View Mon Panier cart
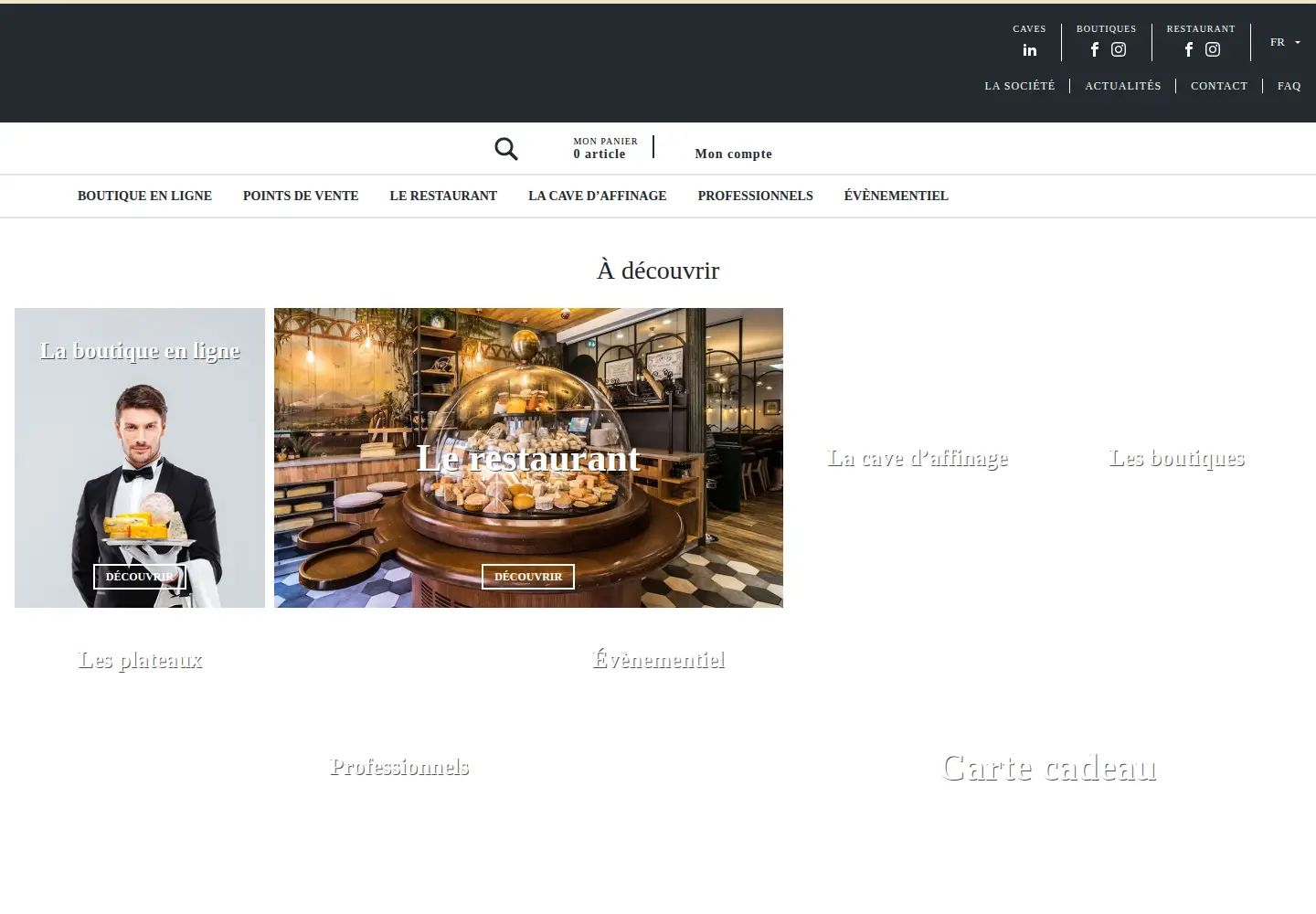 pyautogui.click(x=605, y=148)
